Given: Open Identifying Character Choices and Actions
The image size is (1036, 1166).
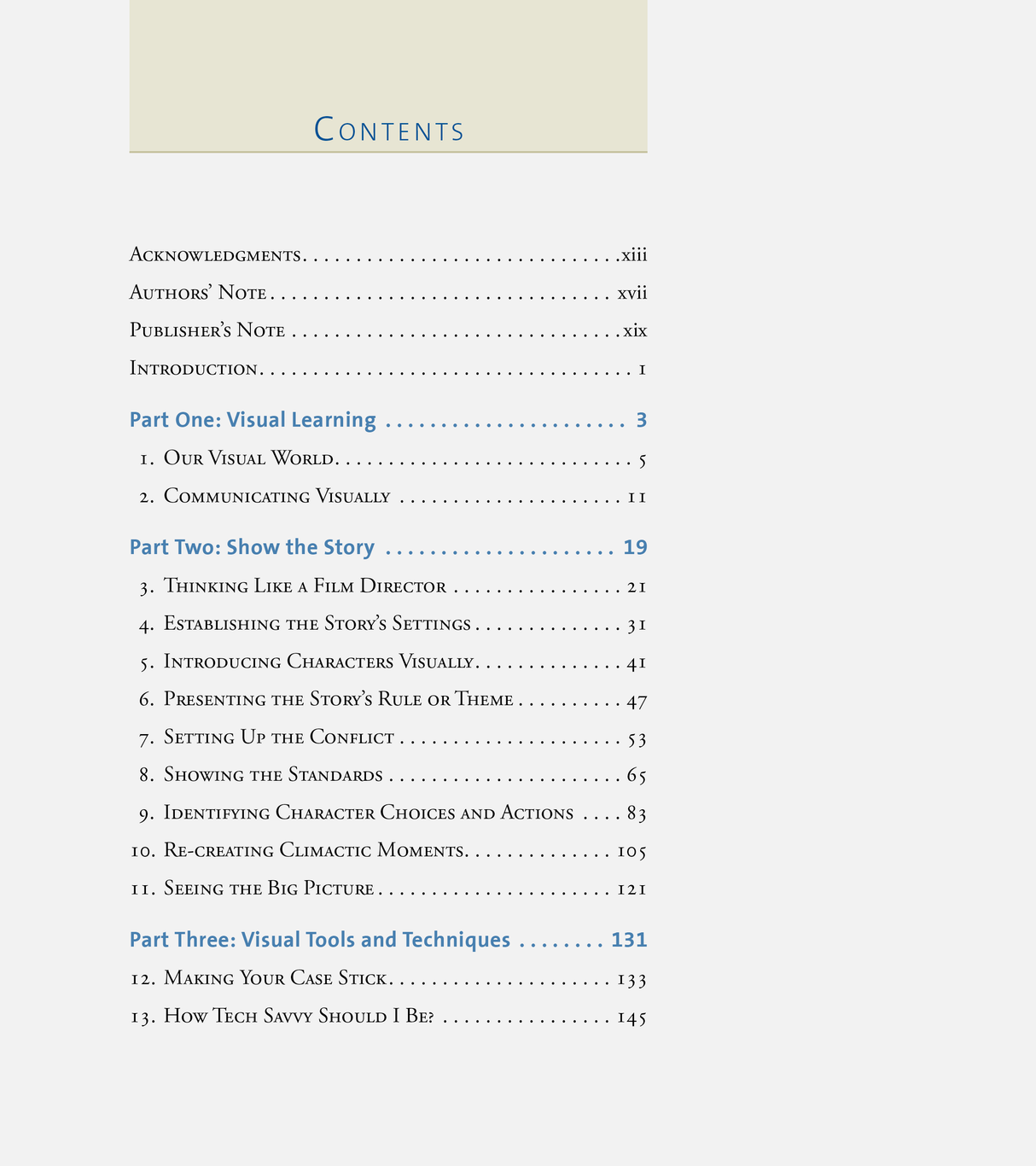Looking at the screenshot, I should [368, 813].
